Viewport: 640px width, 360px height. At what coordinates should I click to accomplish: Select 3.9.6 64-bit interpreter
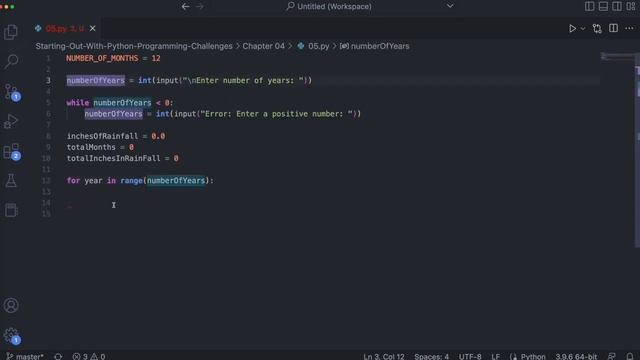pyautogui.click(x=576, y=356)
